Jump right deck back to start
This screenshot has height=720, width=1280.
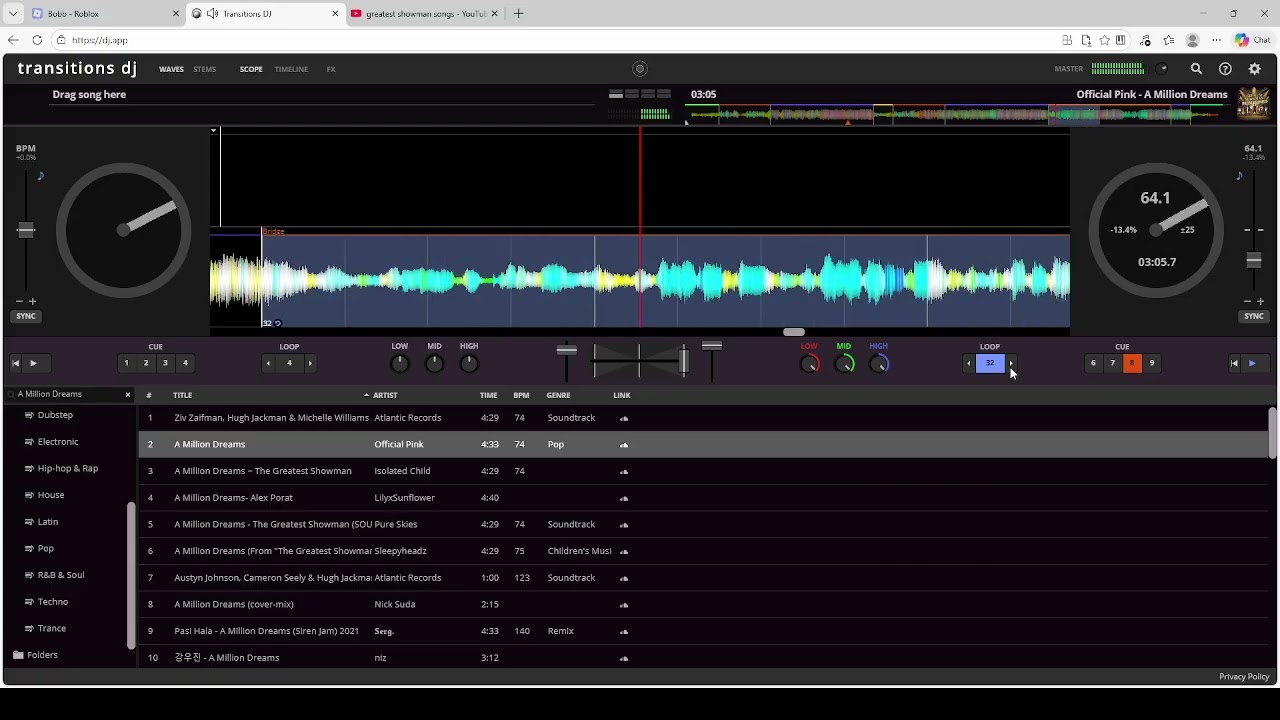pos(1234,363)
